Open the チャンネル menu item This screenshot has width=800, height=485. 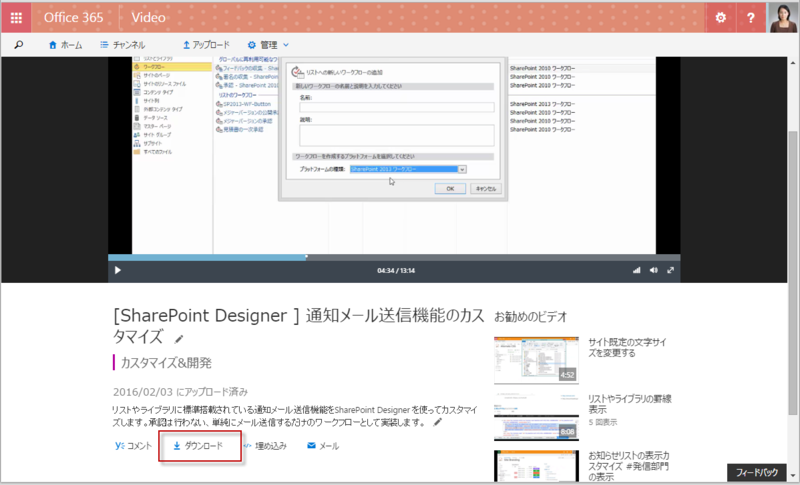122,45
